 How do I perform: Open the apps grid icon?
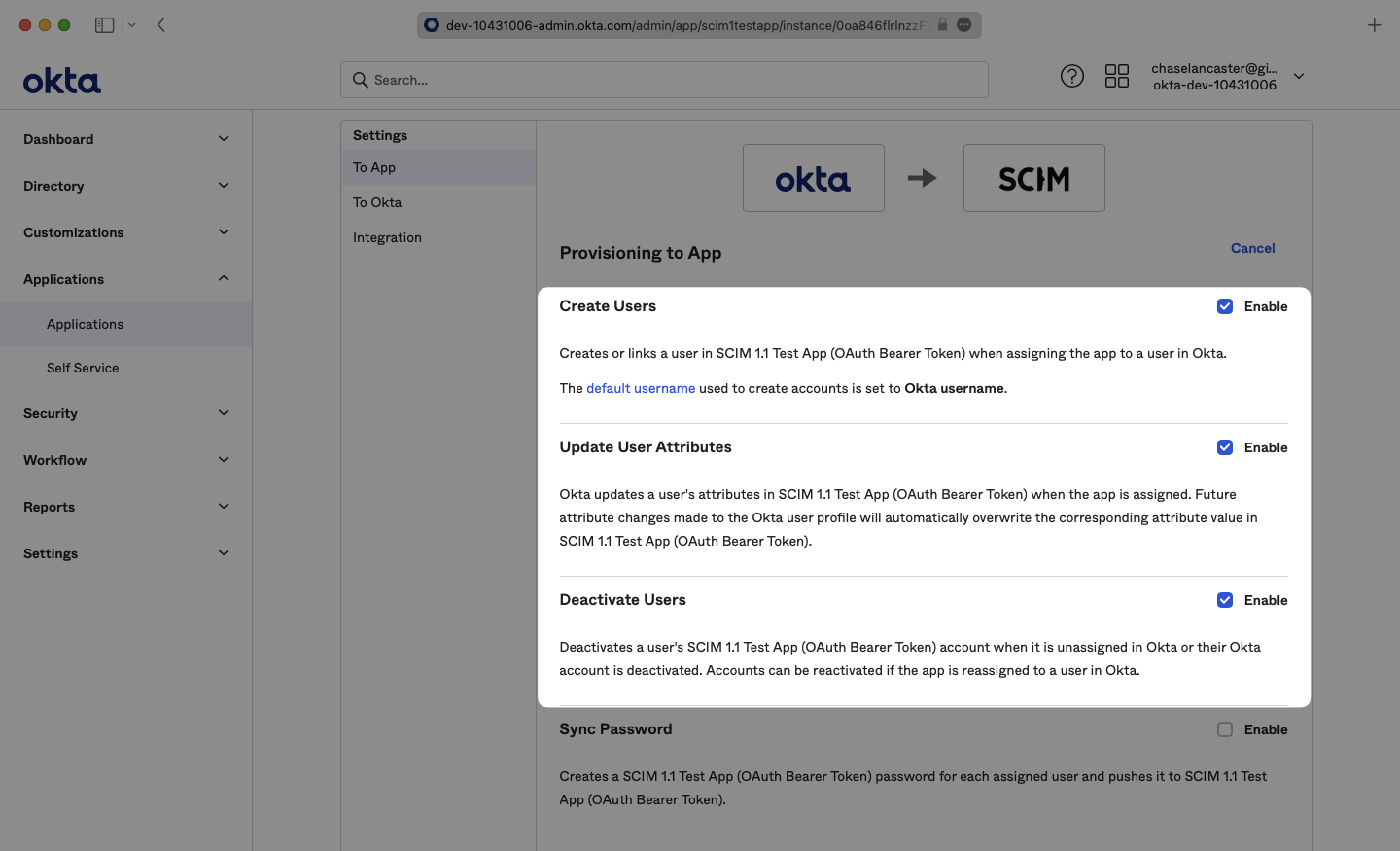pyautogui.click(x=1116, y=76)
